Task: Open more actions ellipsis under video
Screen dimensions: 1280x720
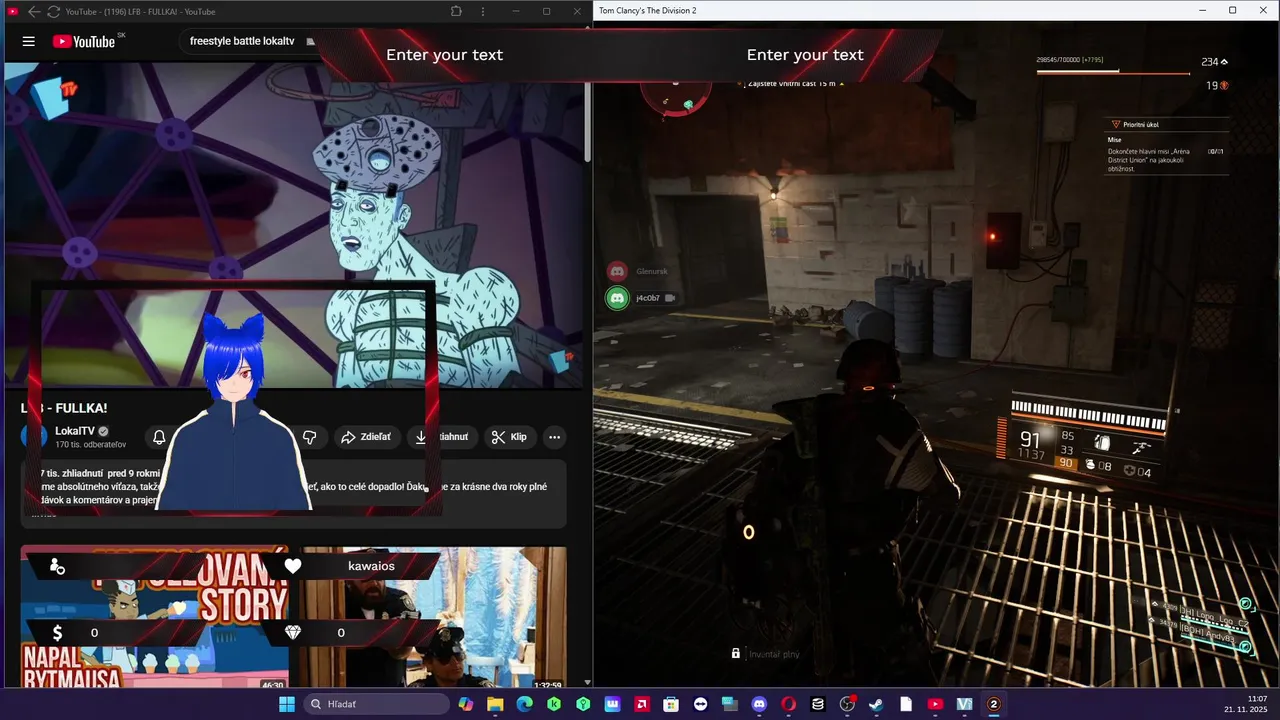Action: [554, 437]
